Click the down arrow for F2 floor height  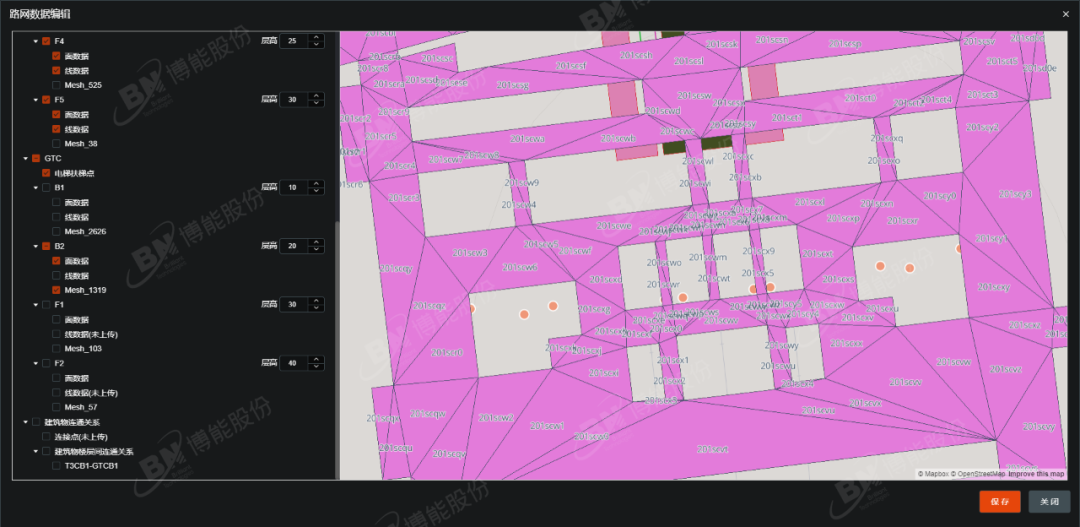click(x=316, y=367)
